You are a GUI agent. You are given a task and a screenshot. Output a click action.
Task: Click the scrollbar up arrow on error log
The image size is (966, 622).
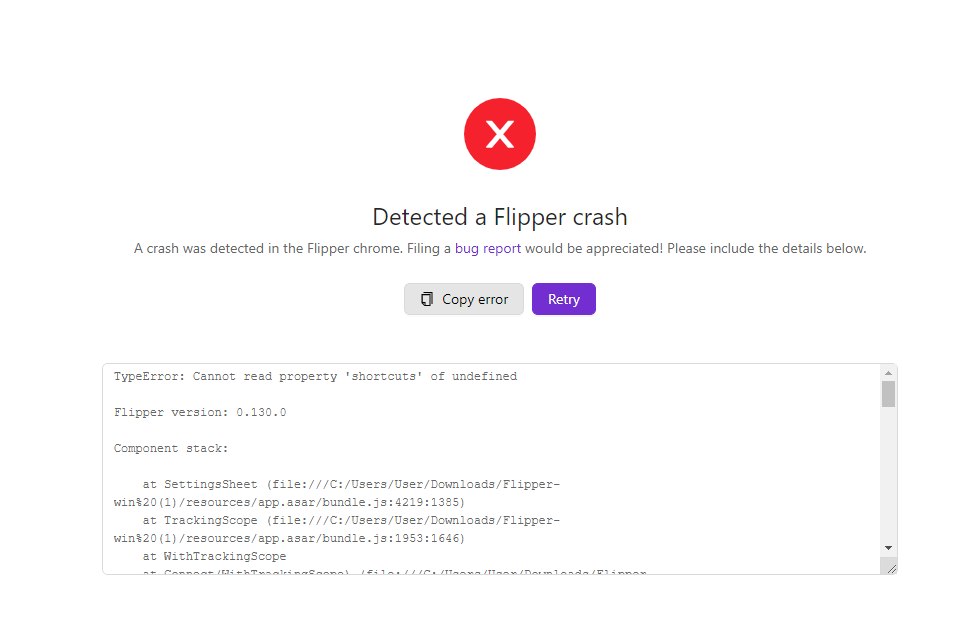pyautogui.click(x=888, y=371)
